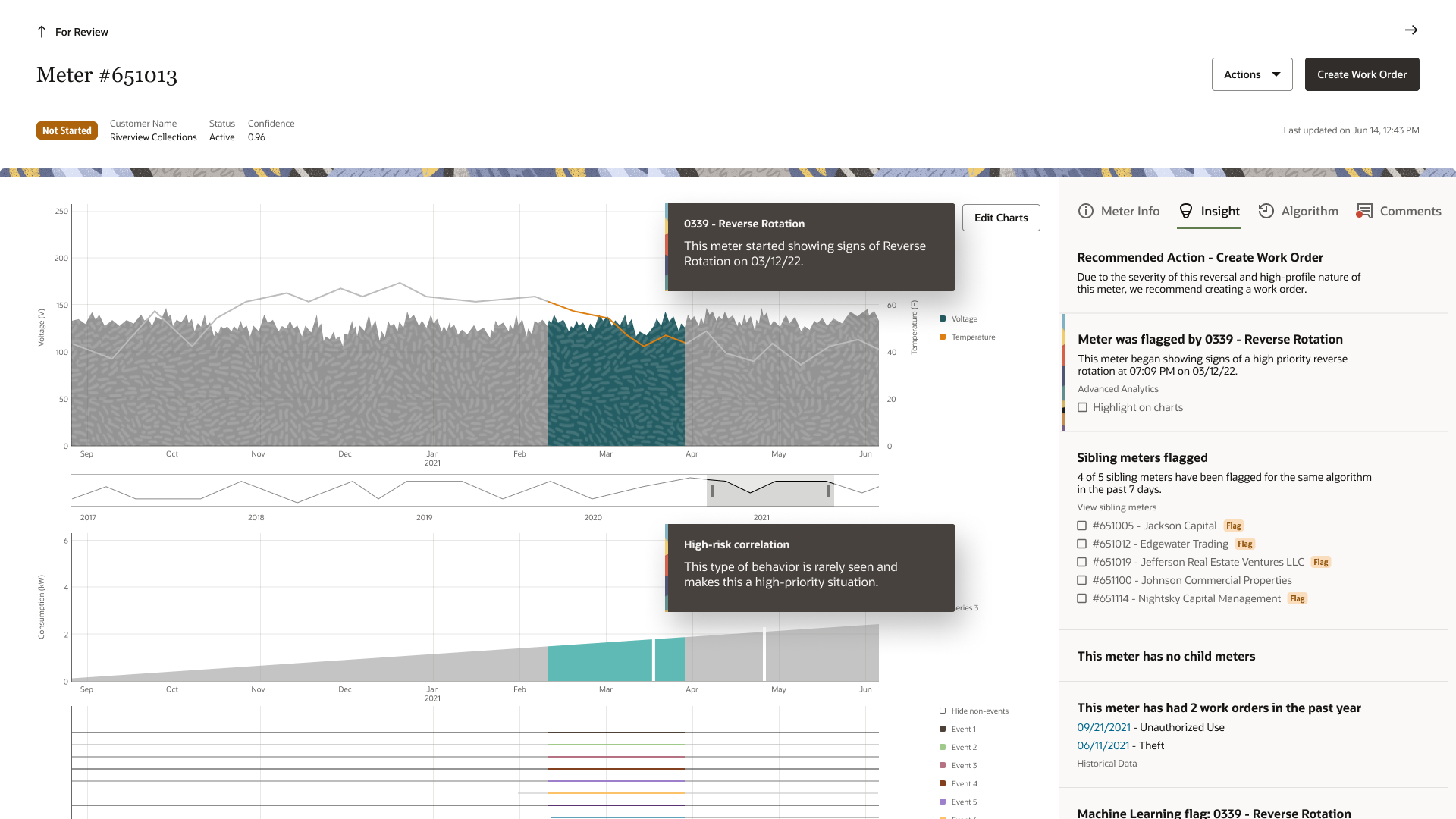Check sibling meter #651100 Johnson Commercial Properties
Screen dimensions: 1456x819
point(1082,580)
